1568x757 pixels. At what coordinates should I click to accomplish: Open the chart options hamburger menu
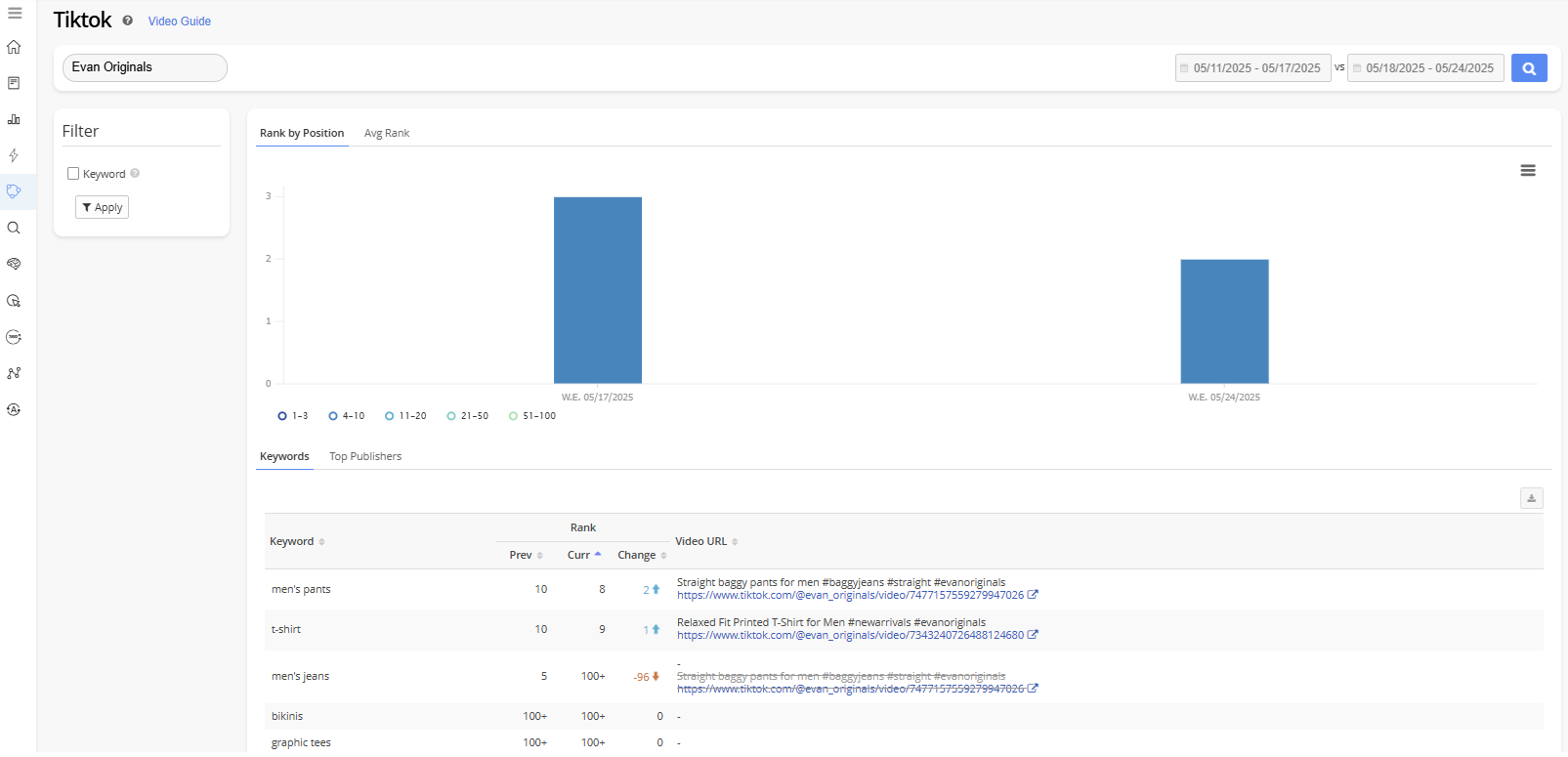(x=1528, y=171)
